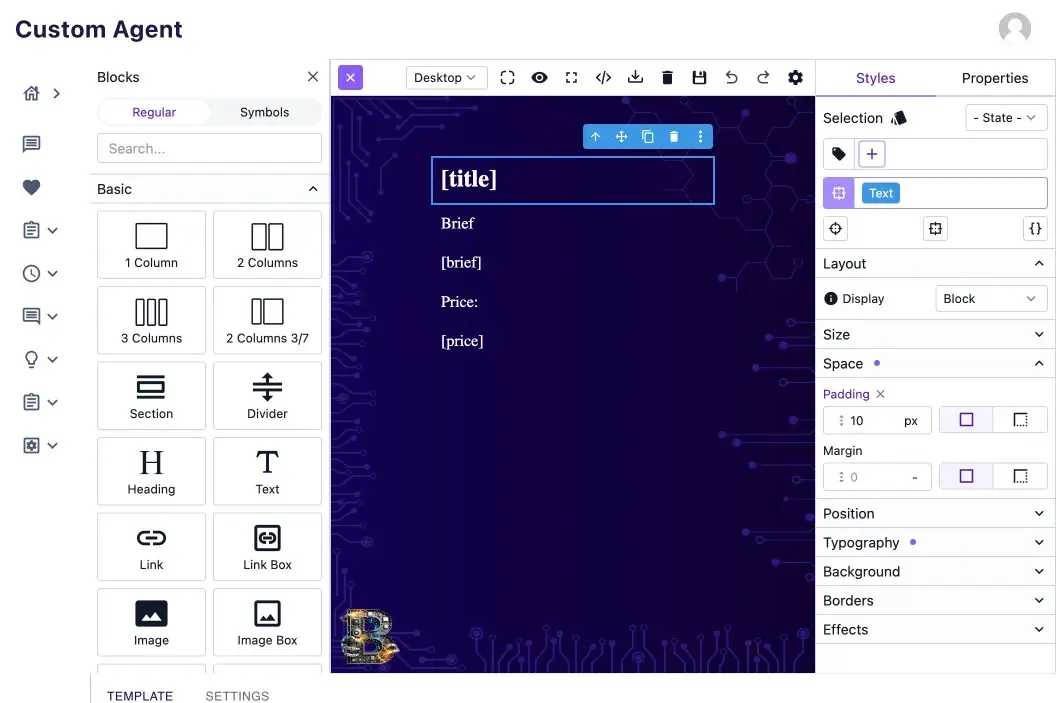Open the Desktop device selector

coord(446,77)
